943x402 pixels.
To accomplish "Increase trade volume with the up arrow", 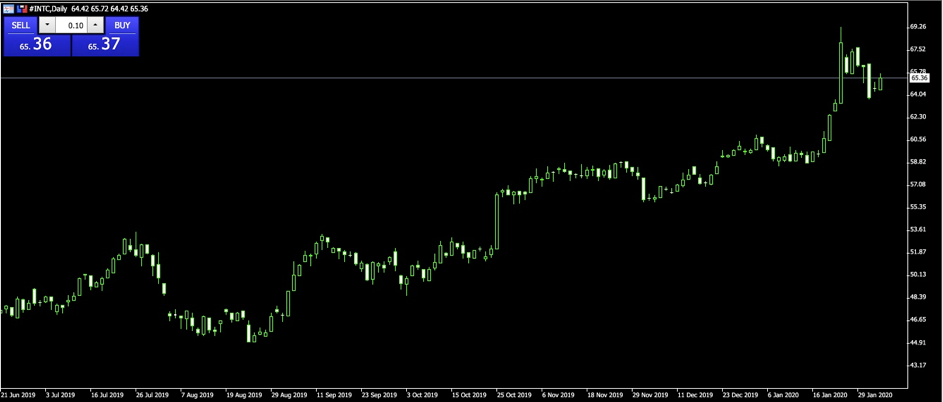I will pyautogui.click(x=96, y=25).
